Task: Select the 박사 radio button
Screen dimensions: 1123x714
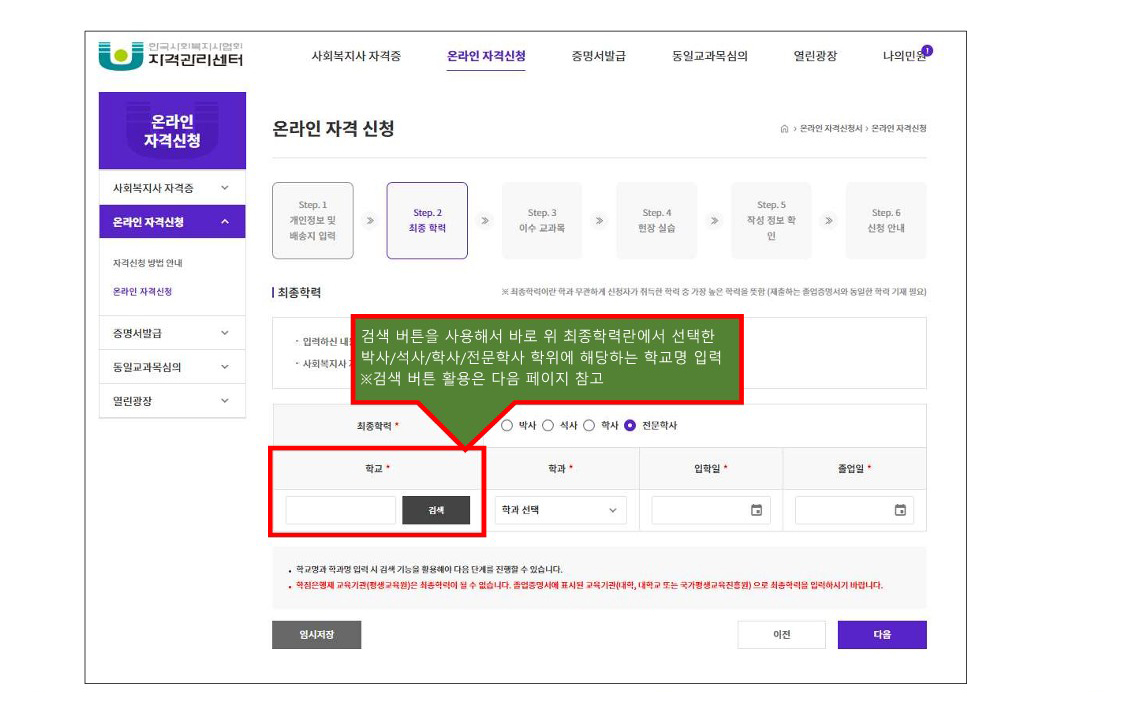Action: [507, 425]
